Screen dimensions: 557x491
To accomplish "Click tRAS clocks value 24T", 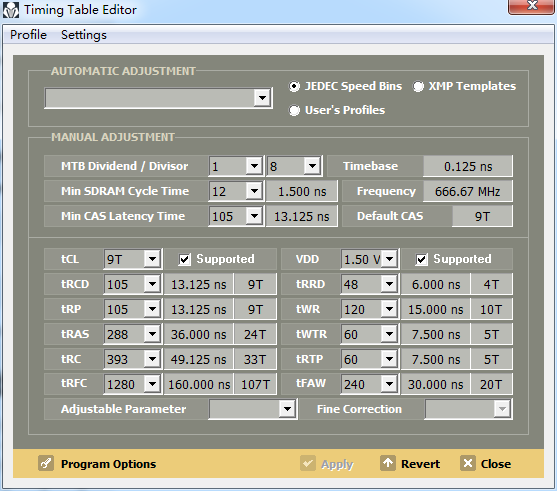I will click(255, 334).
